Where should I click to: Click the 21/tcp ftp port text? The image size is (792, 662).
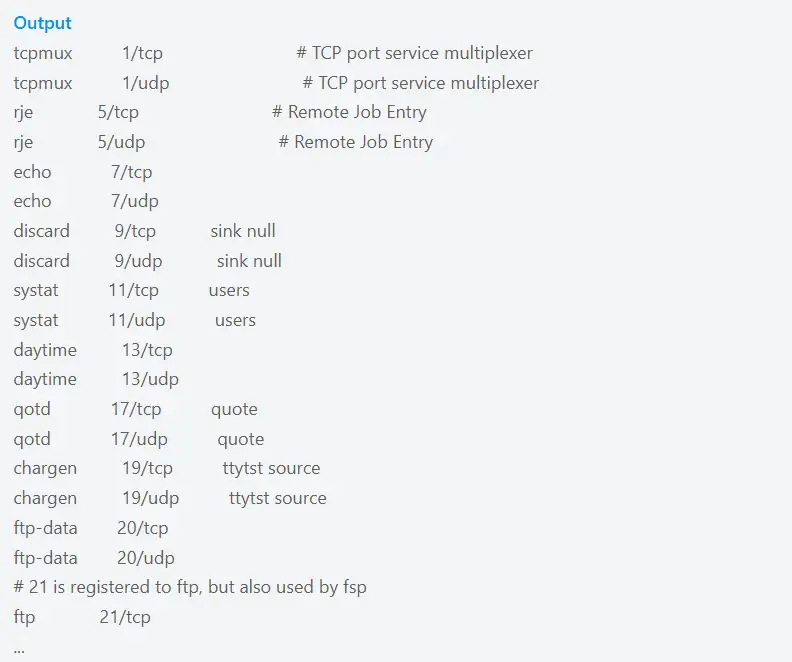125,617
